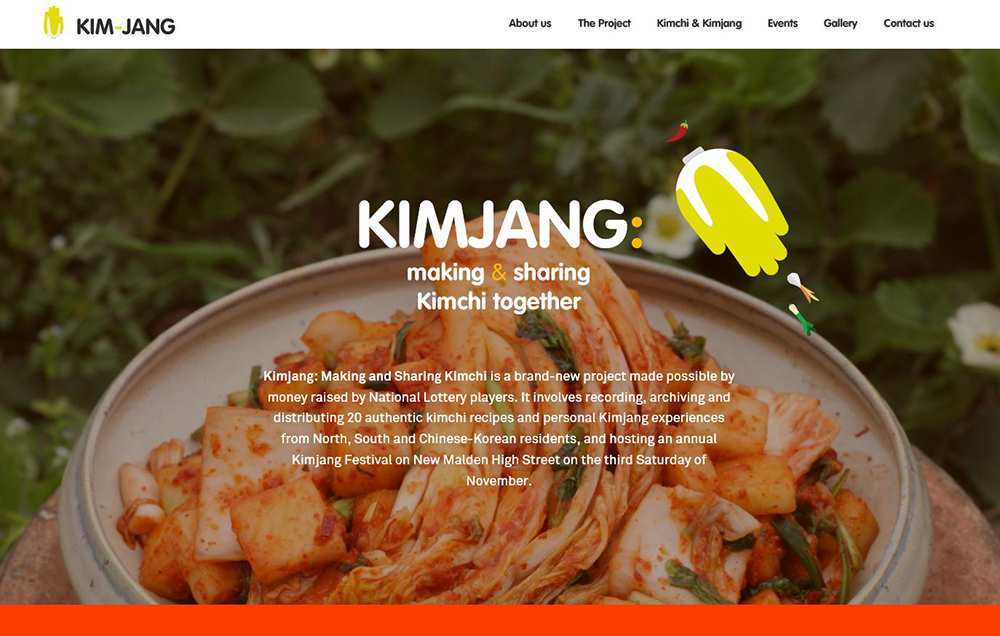Screen dimensions: 1000x636
Task: Click the large yellow cabbage illustration
Action: tap(732, 211)
